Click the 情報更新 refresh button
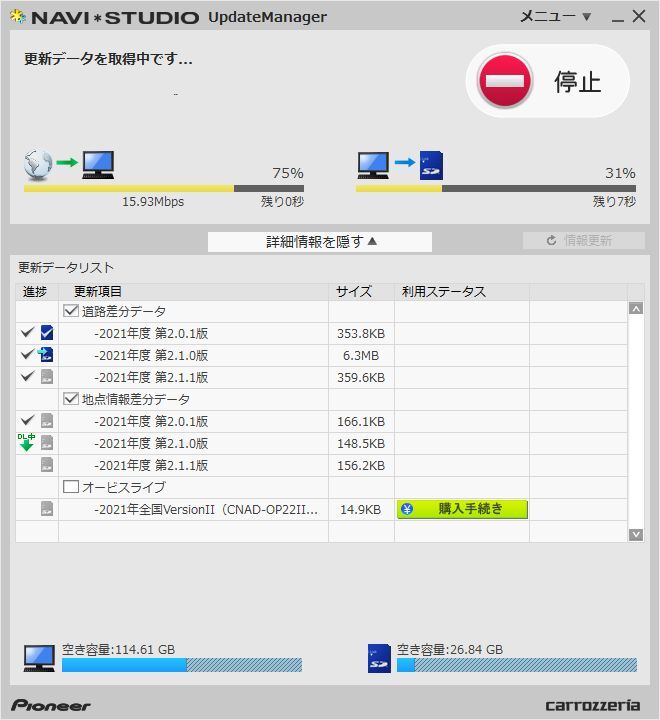Viewport: 660px width, 720px height. tap(584, 240)
